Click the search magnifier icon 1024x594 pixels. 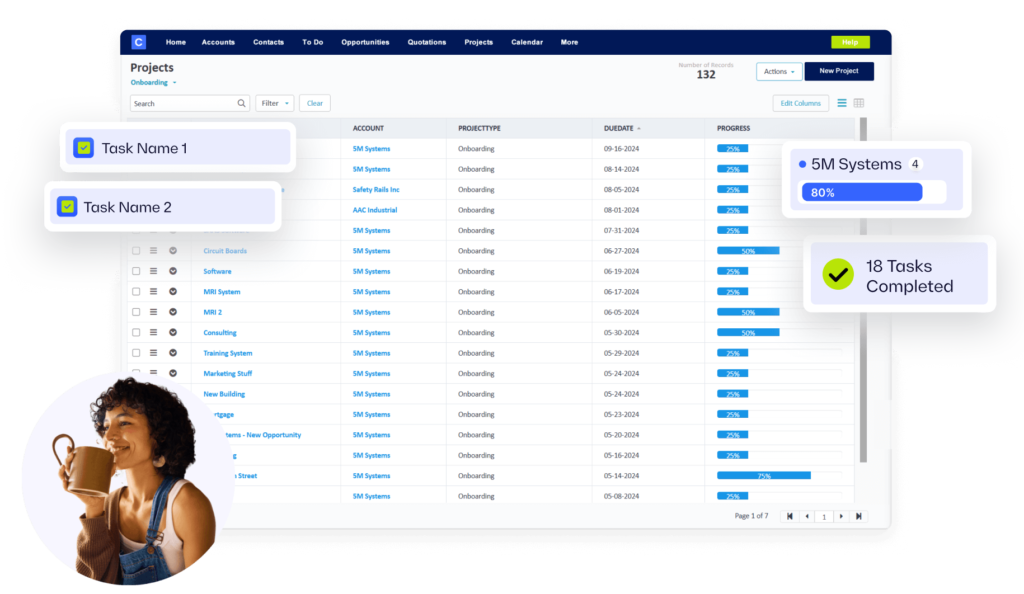click(x=240, y=102)
